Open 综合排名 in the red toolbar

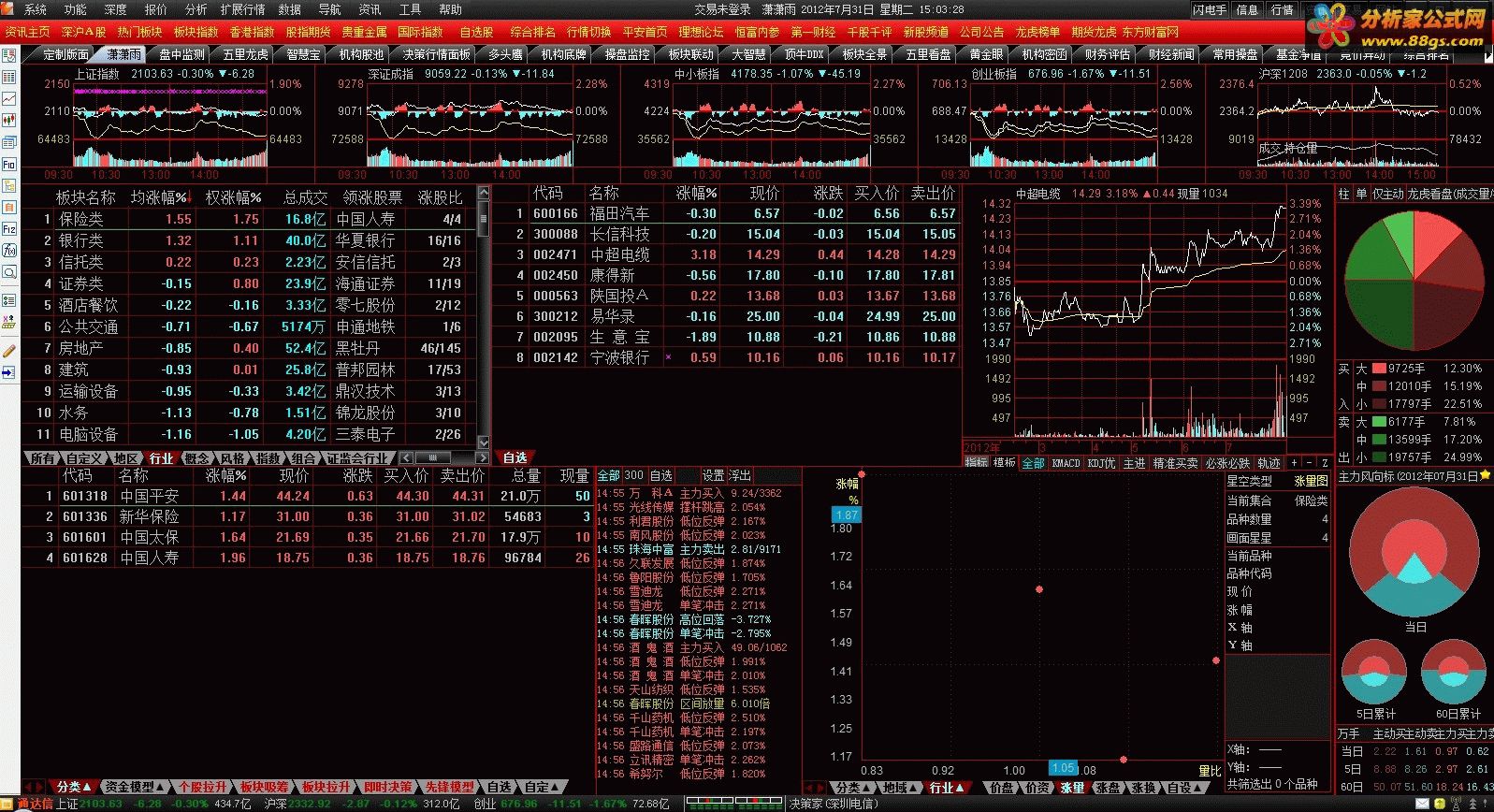coord(532,32)
